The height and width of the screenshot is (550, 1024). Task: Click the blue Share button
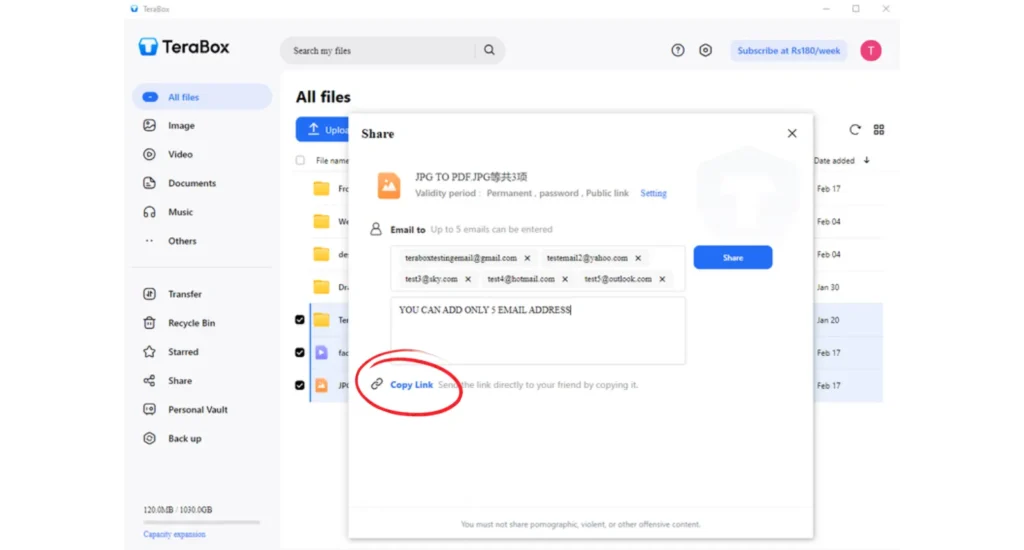[x=733, y=257]
